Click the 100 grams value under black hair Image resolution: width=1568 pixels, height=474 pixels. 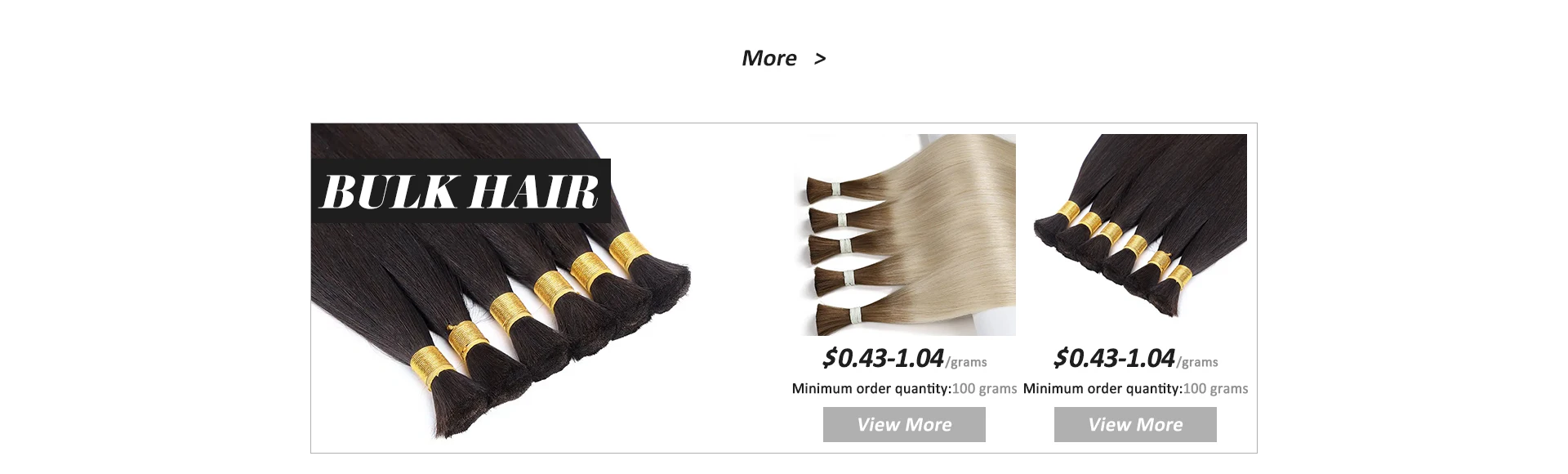point(1216,389)
